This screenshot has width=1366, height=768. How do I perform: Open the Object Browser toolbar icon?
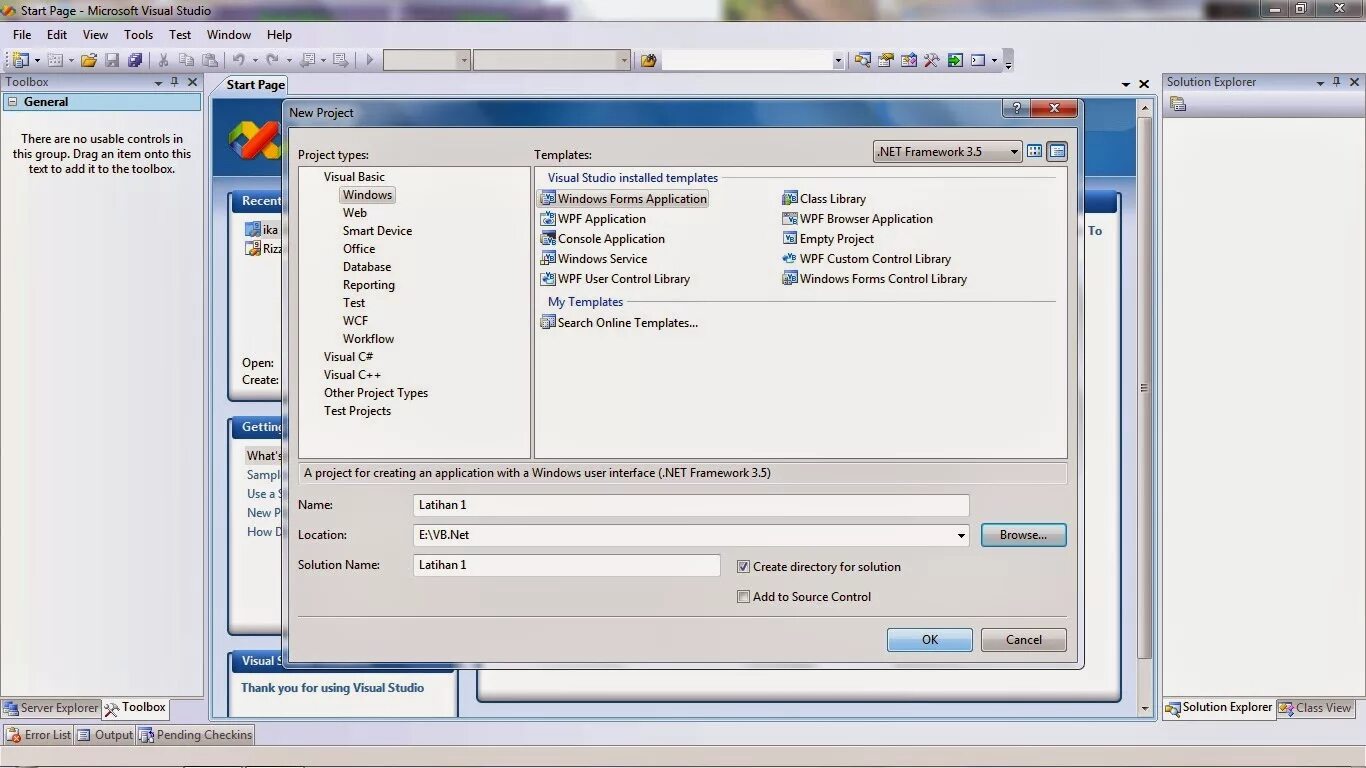click(x=908, y=60)
